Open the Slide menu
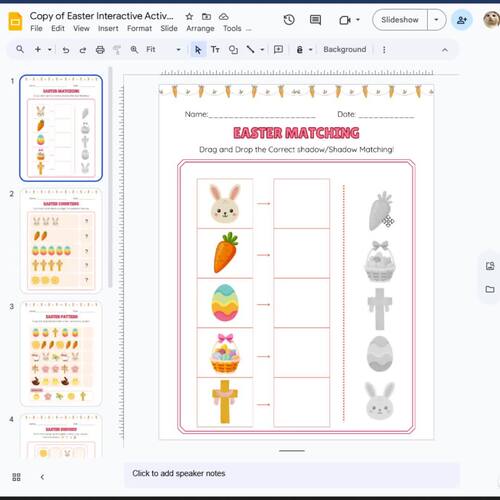Image resolution: width=500 pixels, height=500 pixels. [169, 28]
